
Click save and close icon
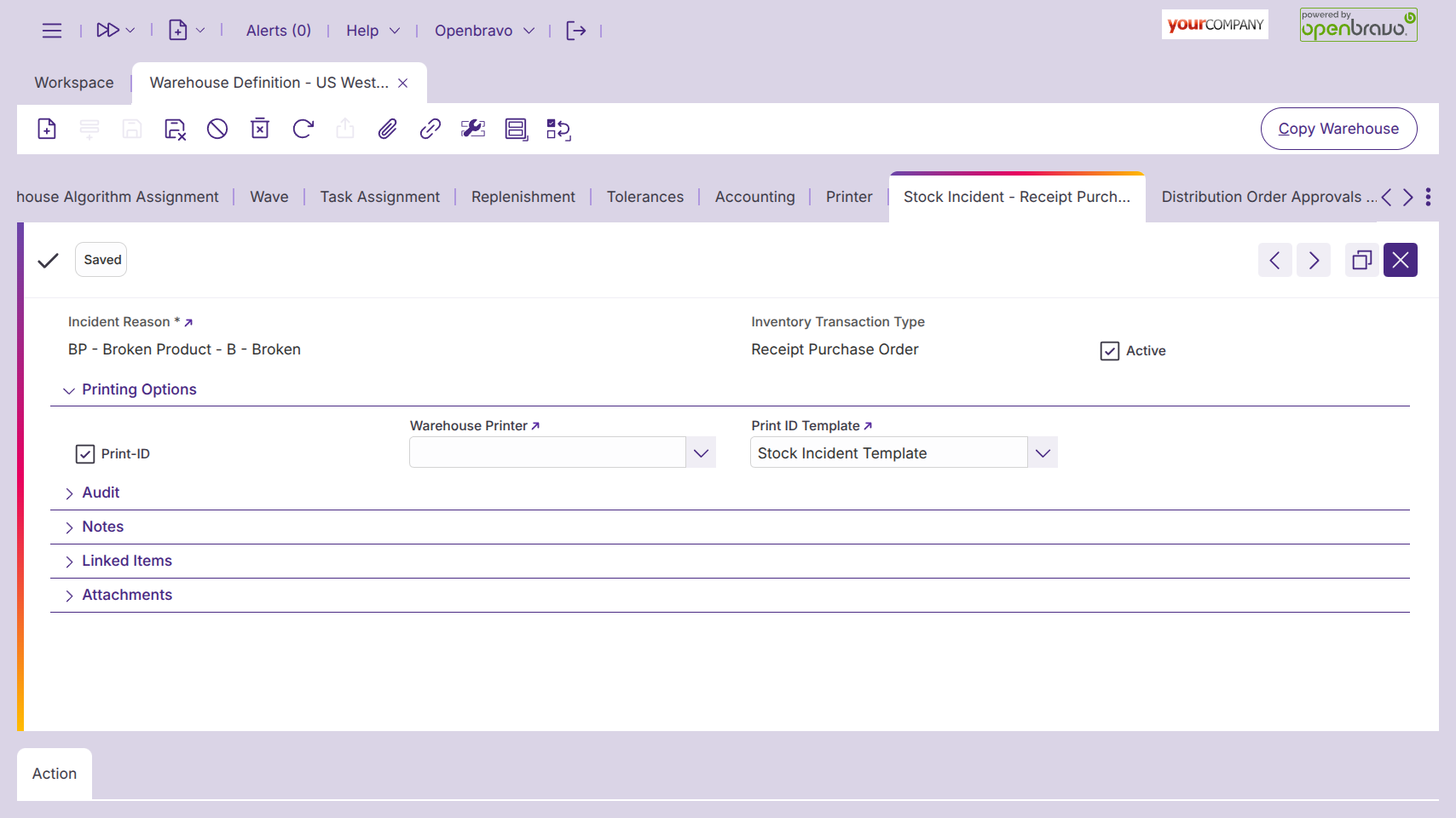click(175, 129)
